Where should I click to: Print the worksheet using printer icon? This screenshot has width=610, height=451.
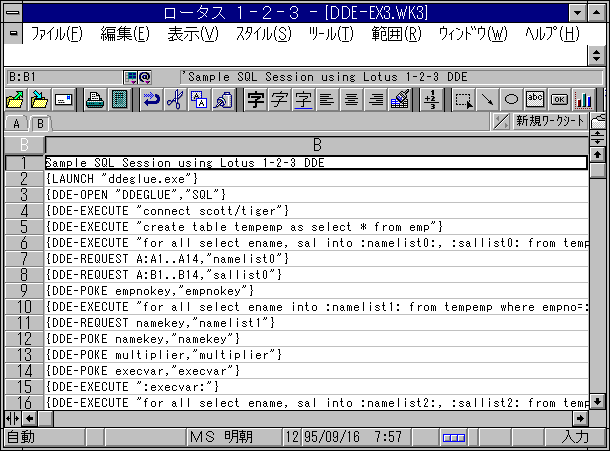click(x=95, y=100)
